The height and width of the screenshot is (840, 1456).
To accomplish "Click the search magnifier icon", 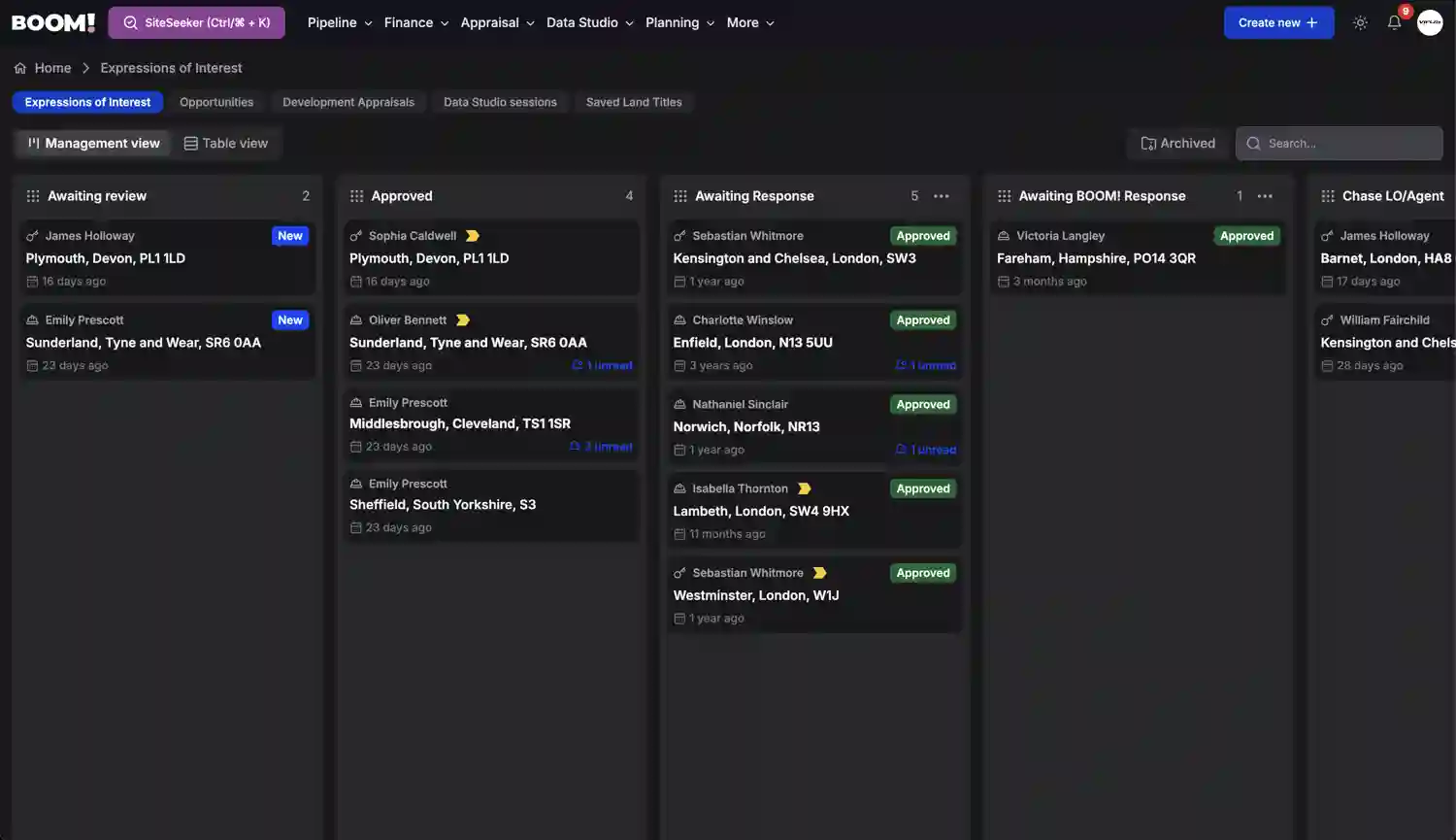I will coord(1253,143).
